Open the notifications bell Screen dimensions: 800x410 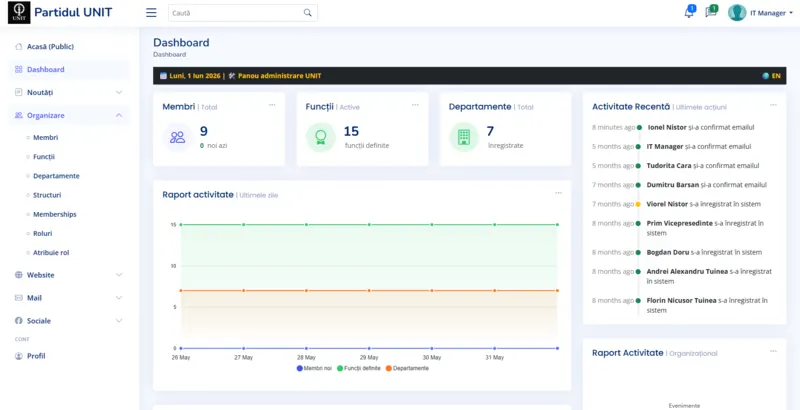click(689, 12)
